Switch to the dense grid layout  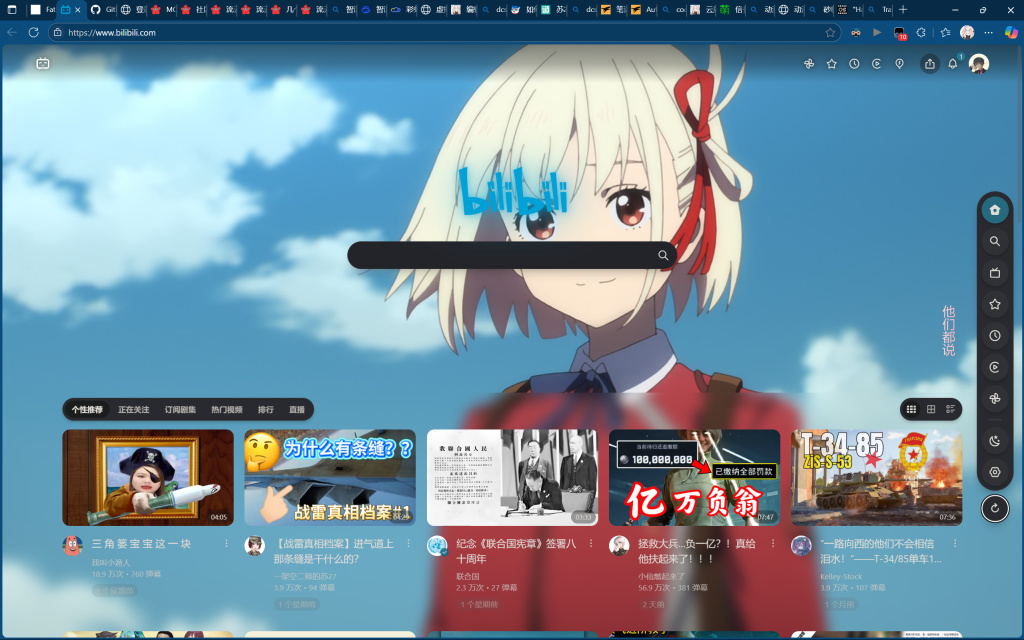point(912,409)
